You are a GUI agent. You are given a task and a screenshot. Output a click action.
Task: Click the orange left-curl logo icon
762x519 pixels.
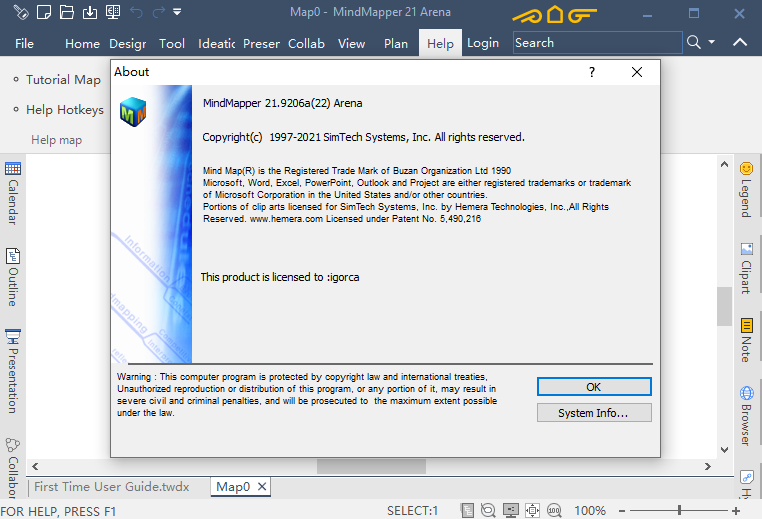(x=527, y=17)
